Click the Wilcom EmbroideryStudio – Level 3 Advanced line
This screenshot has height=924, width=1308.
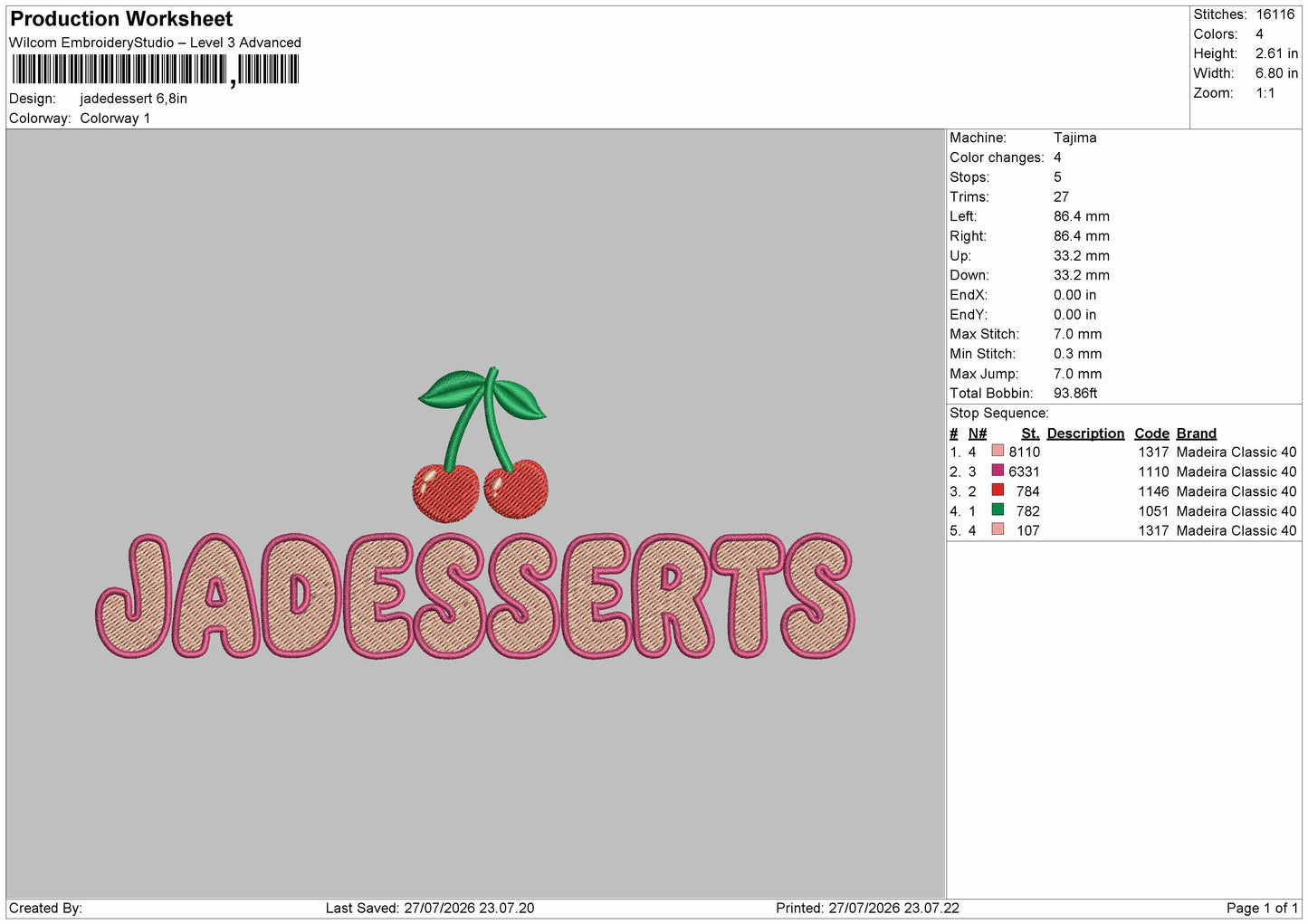(x=155, y=43)
